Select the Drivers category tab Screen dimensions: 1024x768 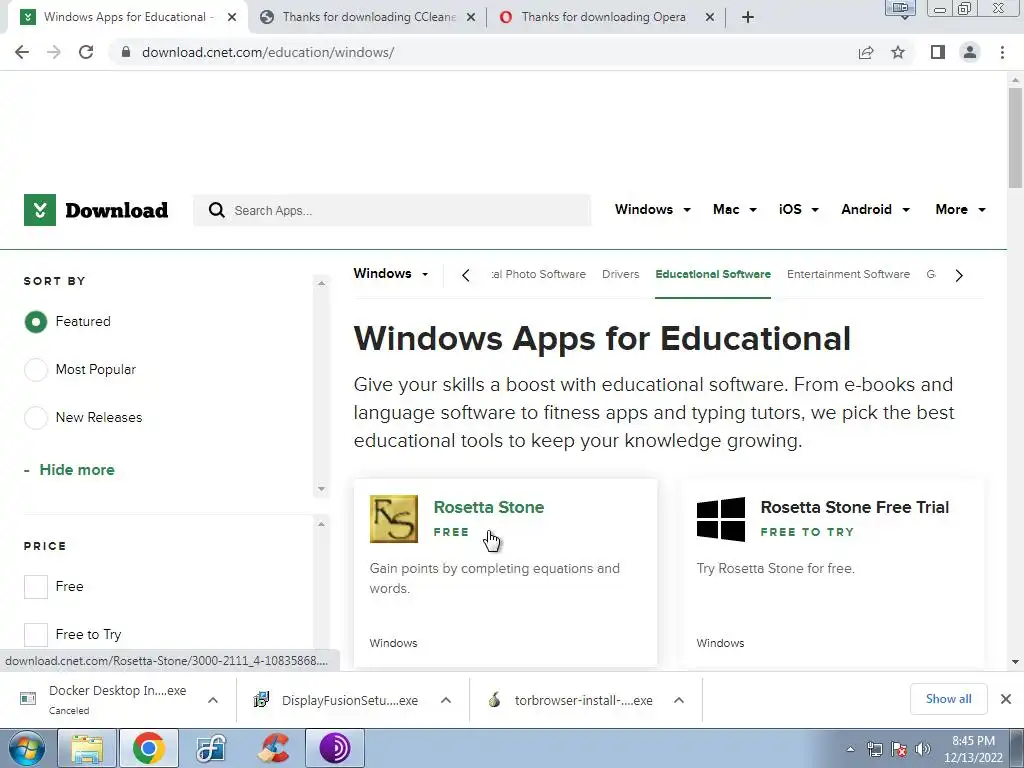point(620,274)
